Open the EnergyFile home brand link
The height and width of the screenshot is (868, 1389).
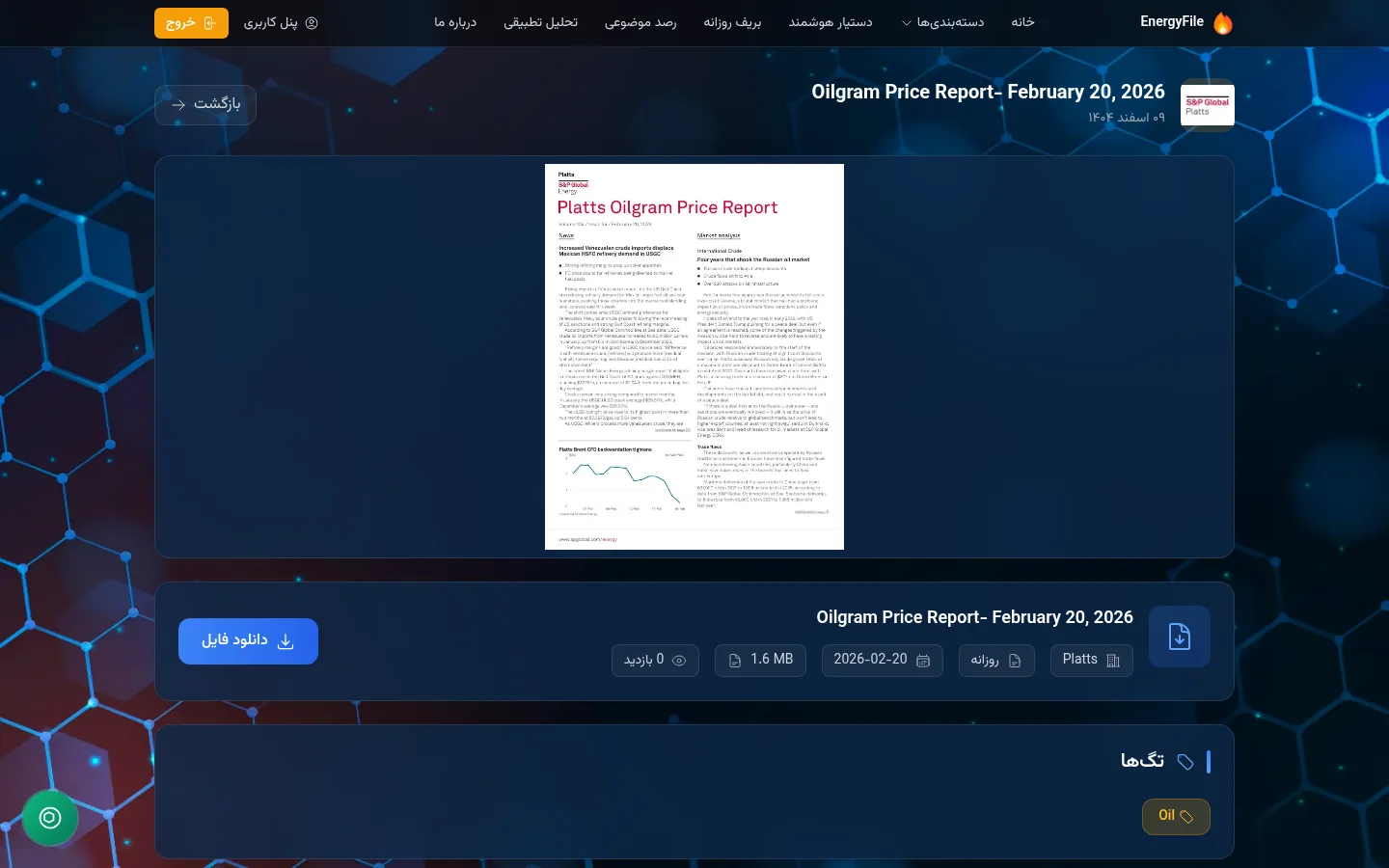(1186, 22)
